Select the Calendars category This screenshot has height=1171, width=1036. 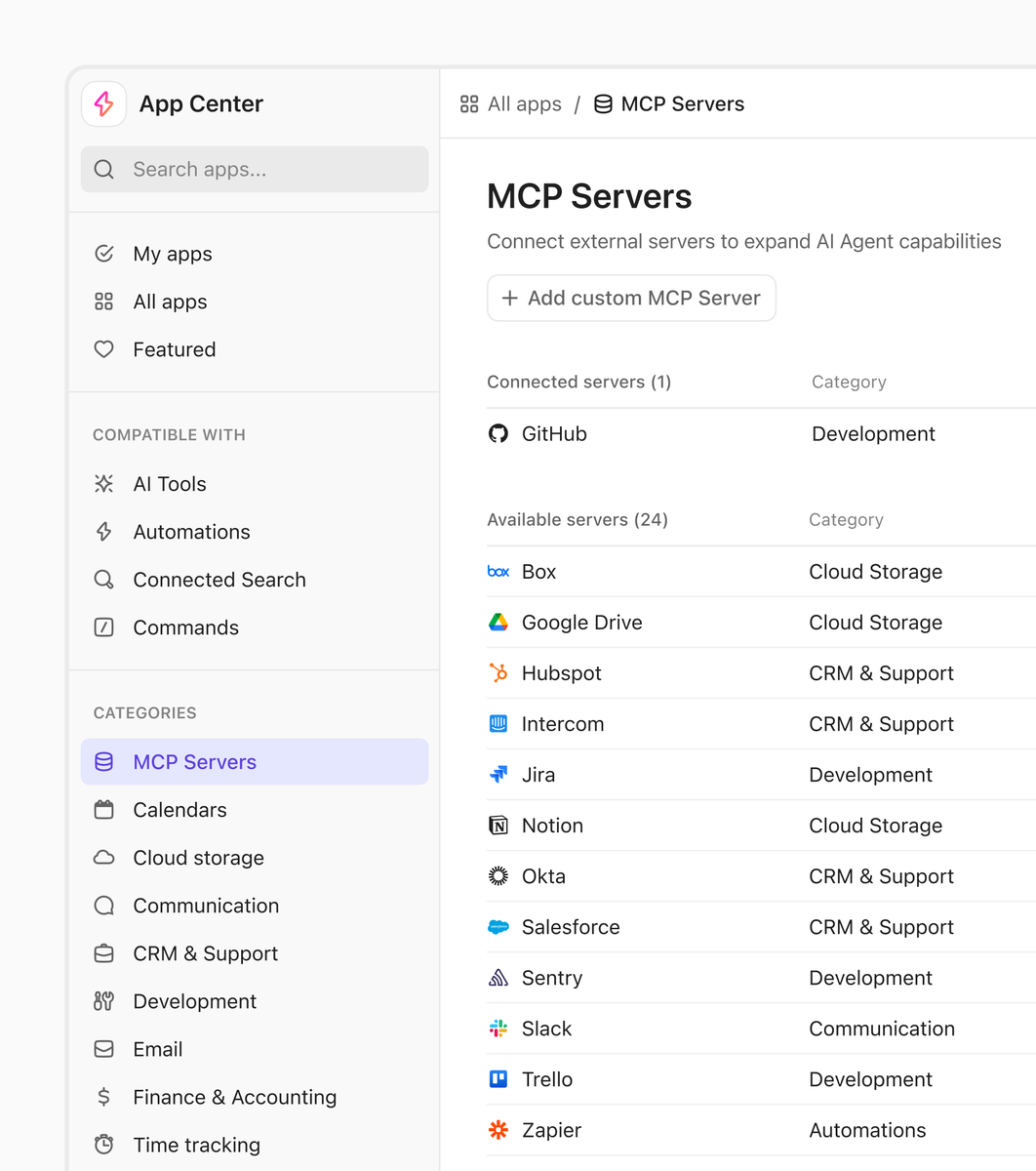(255, 810)
